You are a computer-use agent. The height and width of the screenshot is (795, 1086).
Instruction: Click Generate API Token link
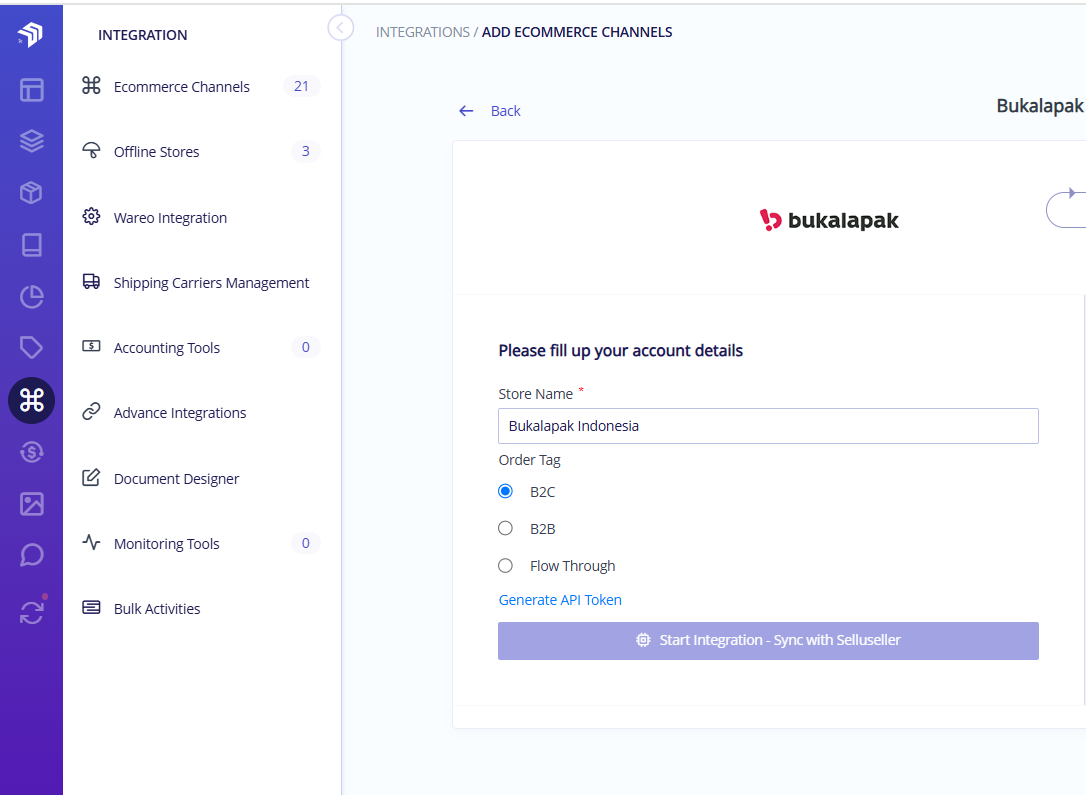(560, 600)
